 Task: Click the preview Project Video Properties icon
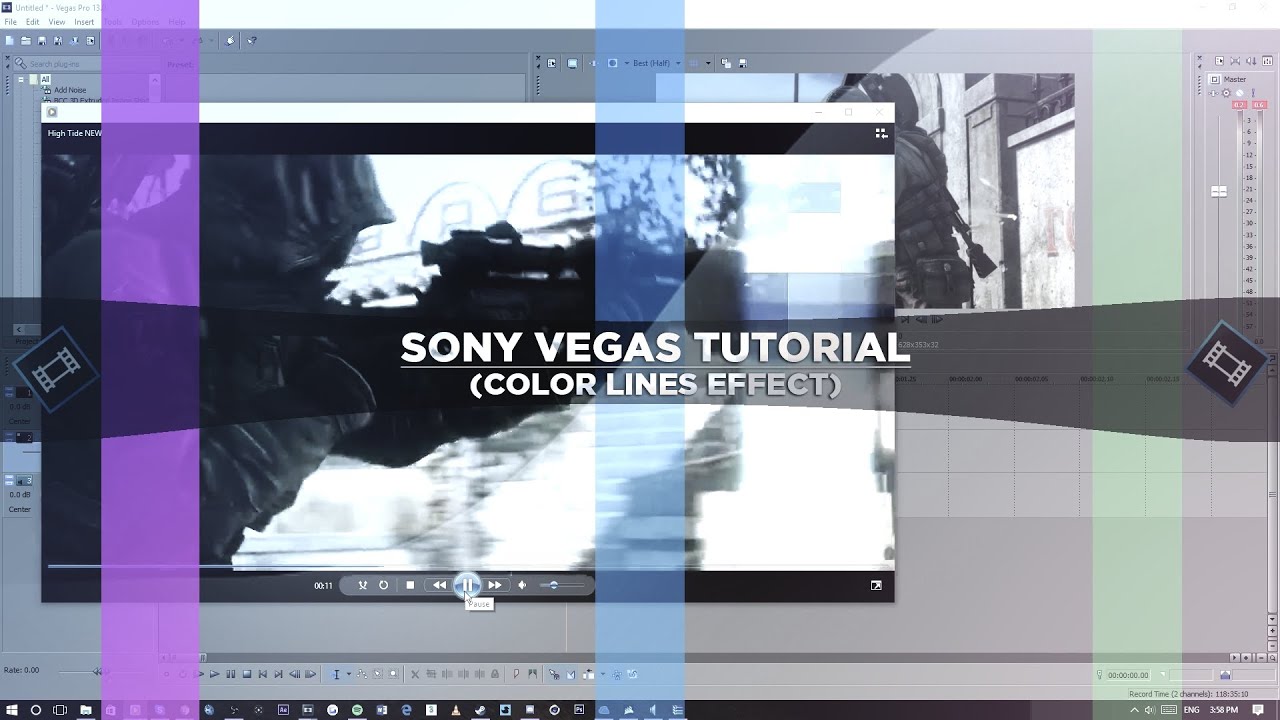coord(551,63)
